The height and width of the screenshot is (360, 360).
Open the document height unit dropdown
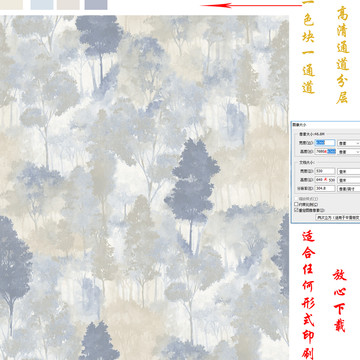[349, 180]
